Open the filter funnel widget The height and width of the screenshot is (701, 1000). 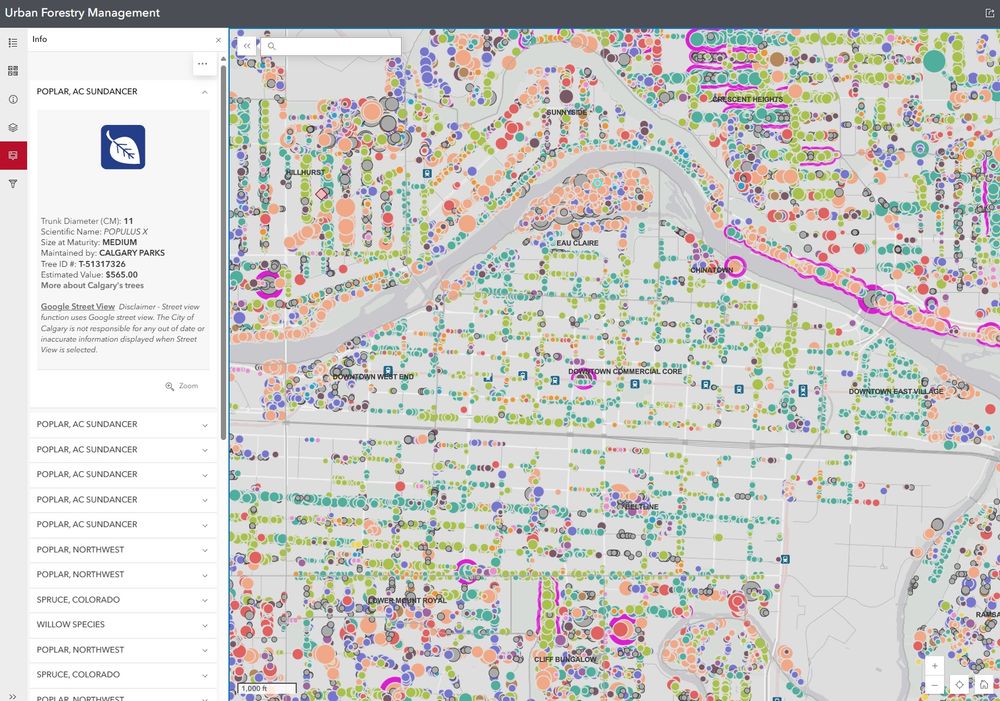pos(13,184)
